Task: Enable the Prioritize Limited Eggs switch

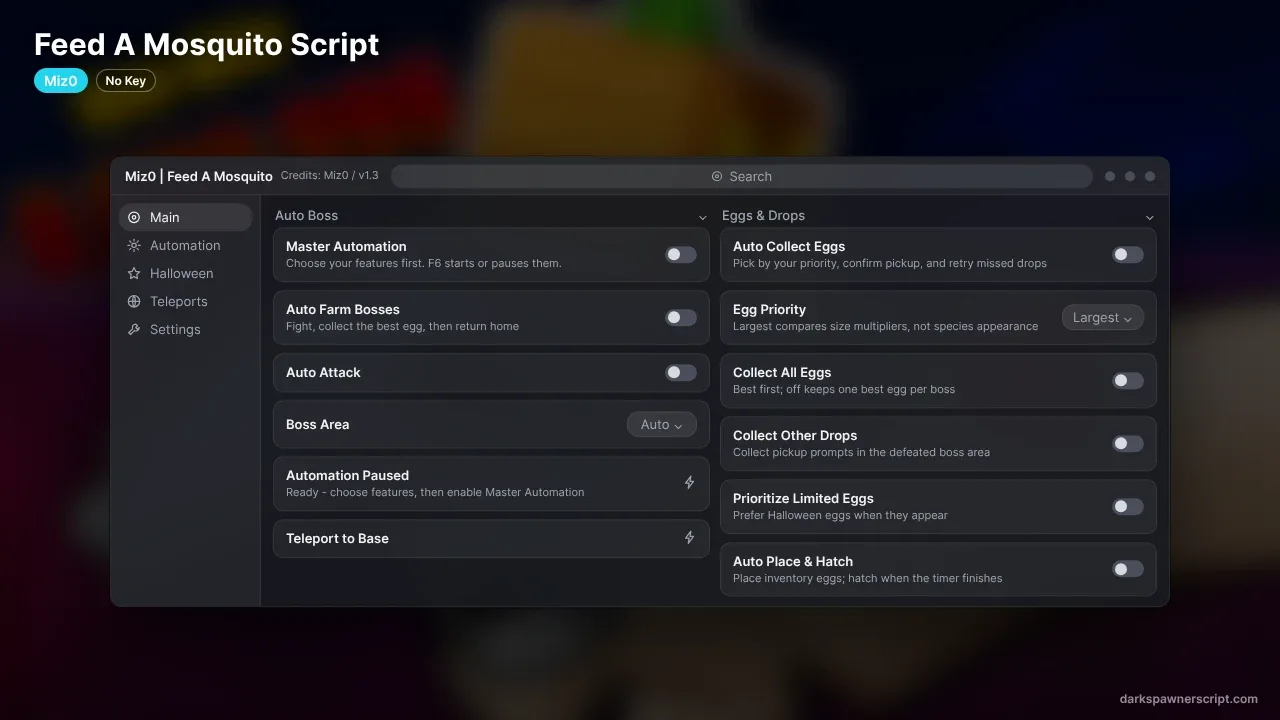Action: pos(1128,507)
